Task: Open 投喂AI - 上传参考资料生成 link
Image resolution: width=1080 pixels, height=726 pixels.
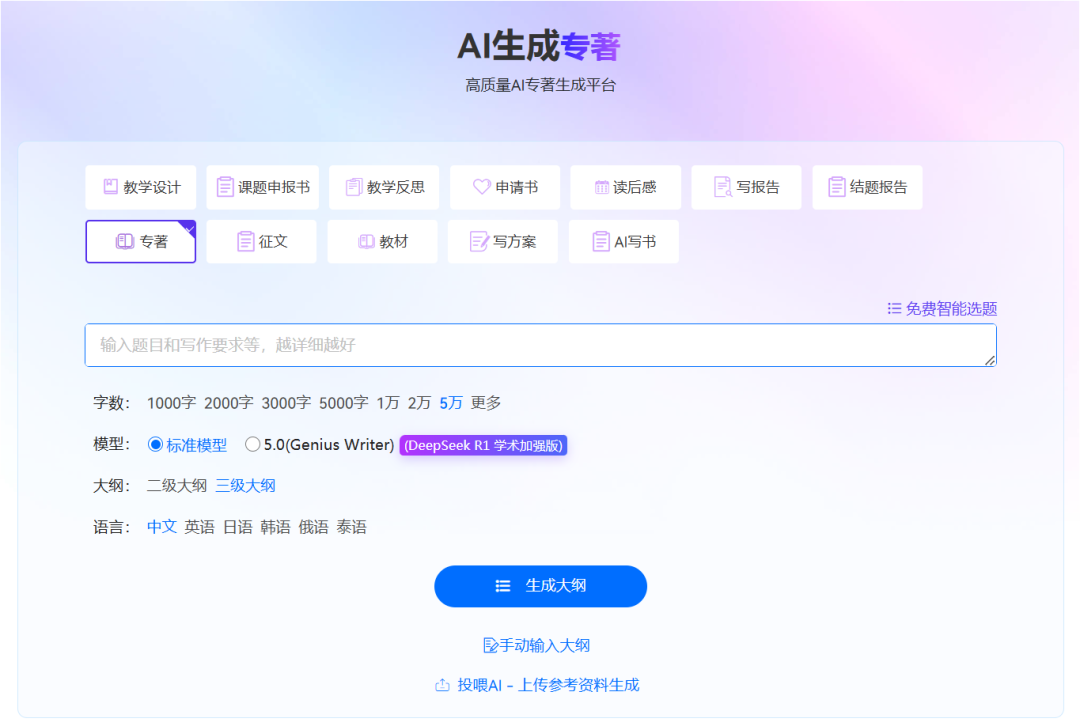Action: (x=537, y=685)
